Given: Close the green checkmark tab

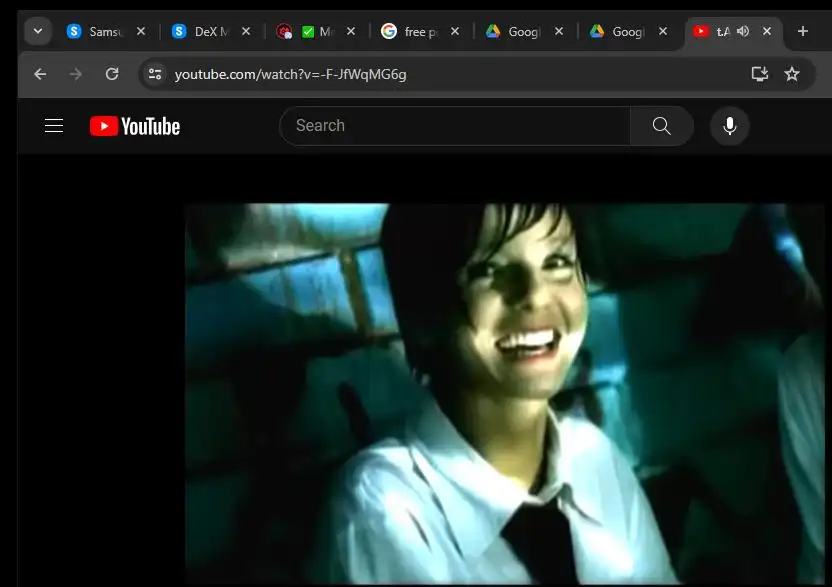Looking at the screenshot, I should pyautogui.click(x=351, y=31).
